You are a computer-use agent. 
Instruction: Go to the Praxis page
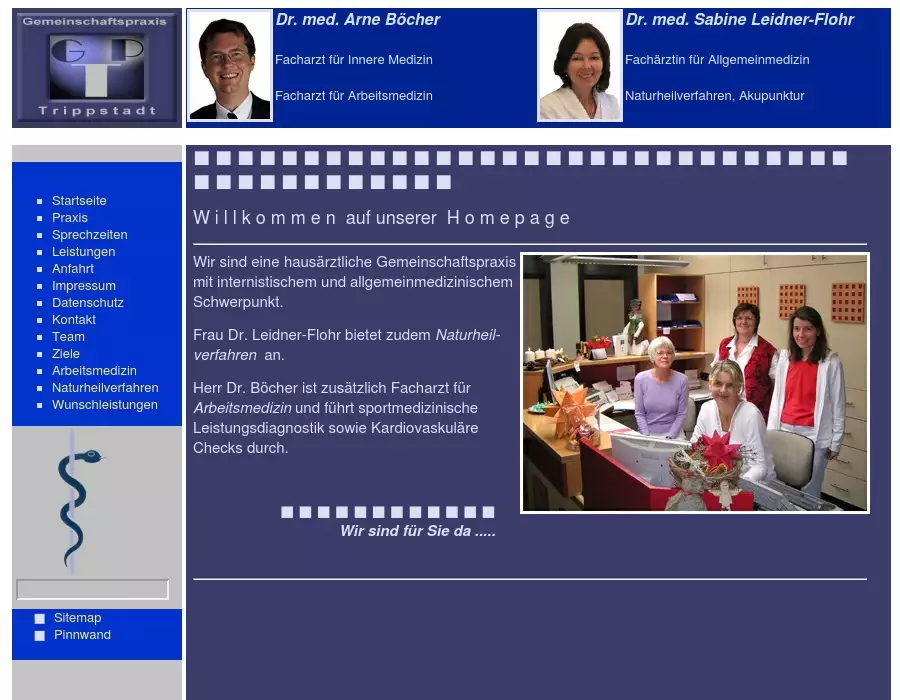click(x=70, y=218)
